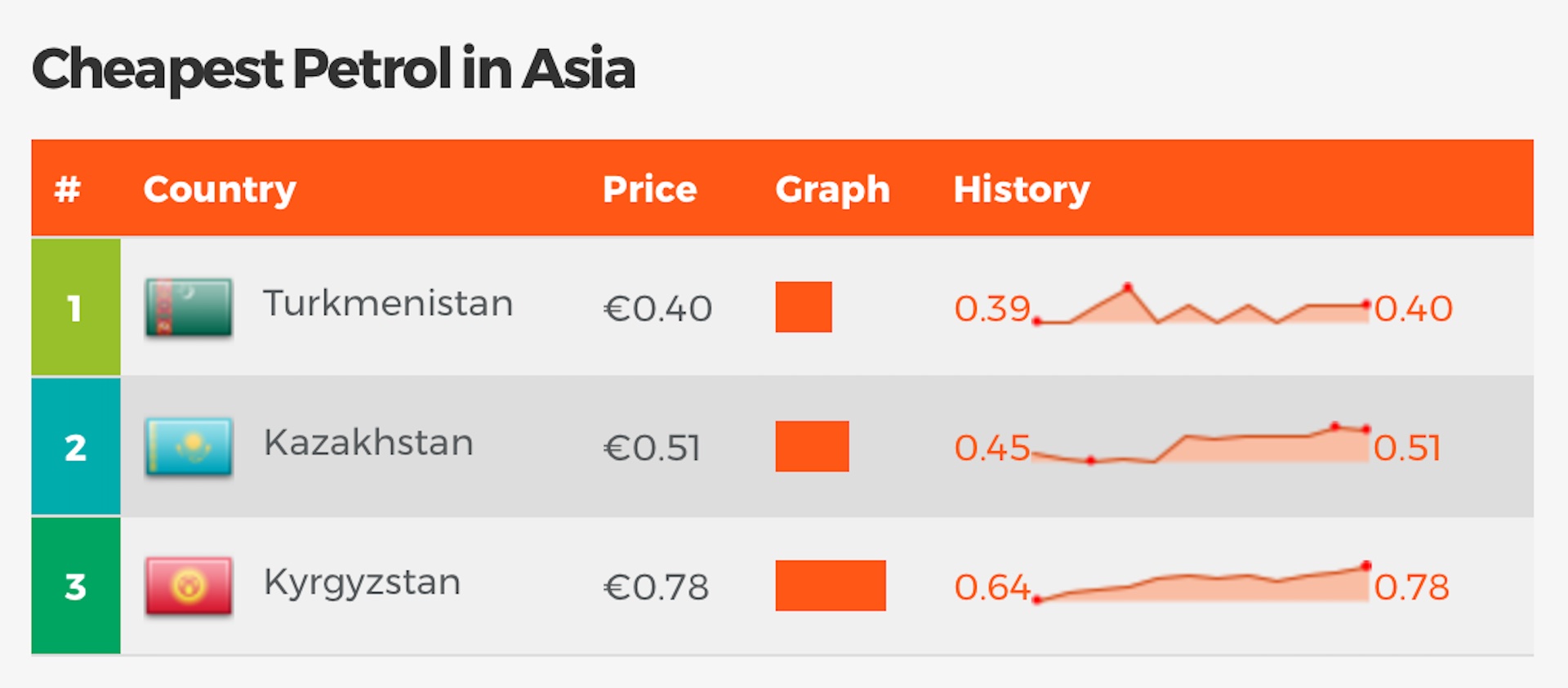Click Kyrgyzstan's €0.78 price value
1568x688 pixels.
click(657, 587)
